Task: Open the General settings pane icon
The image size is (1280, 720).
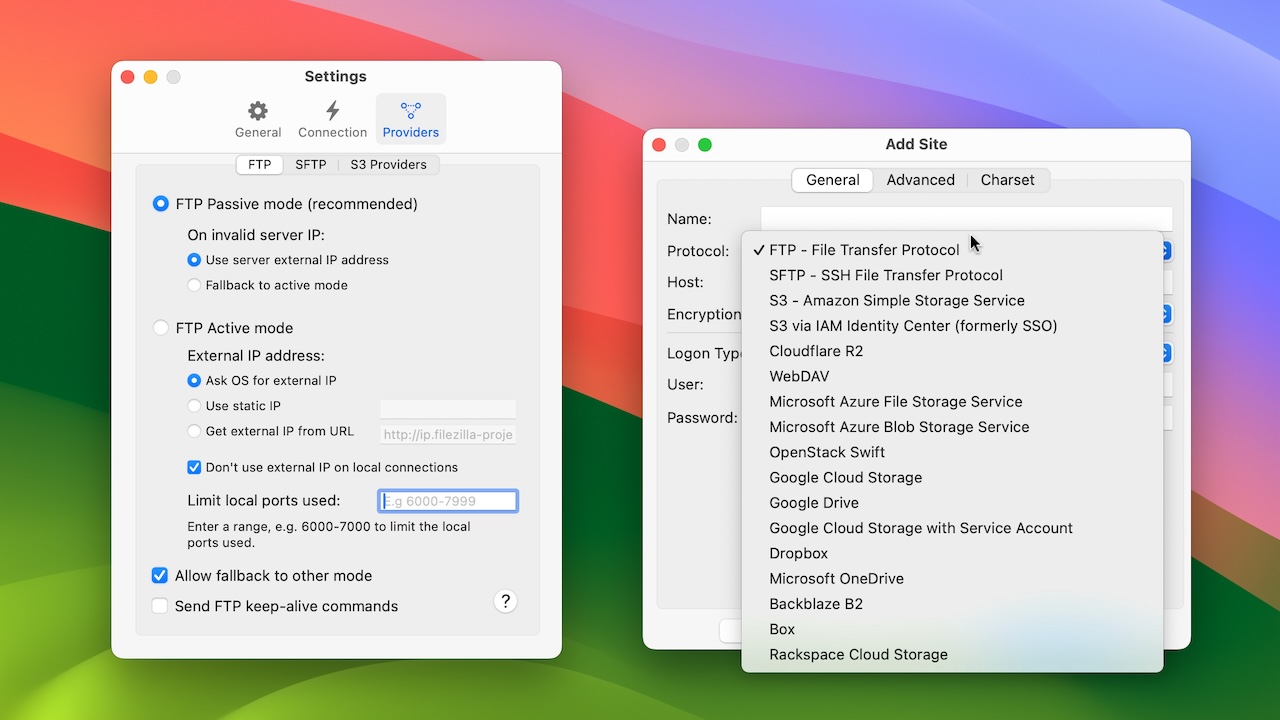Action: 258,119
